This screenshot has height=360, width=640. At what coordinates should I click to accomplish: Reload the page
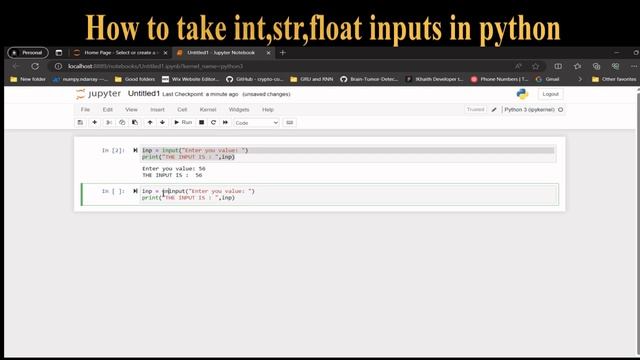35,66
